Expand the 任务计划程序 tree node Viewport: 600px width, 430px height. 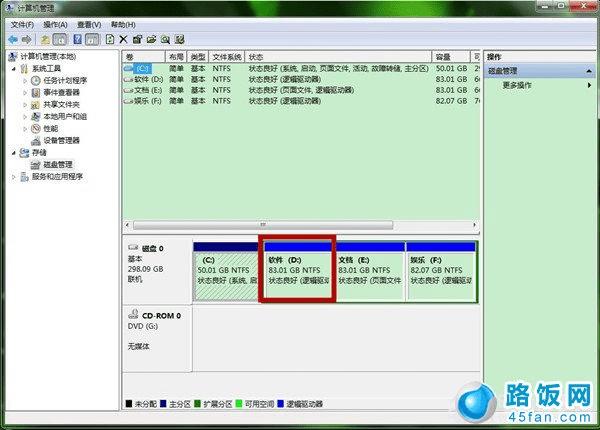coord(25,81)
